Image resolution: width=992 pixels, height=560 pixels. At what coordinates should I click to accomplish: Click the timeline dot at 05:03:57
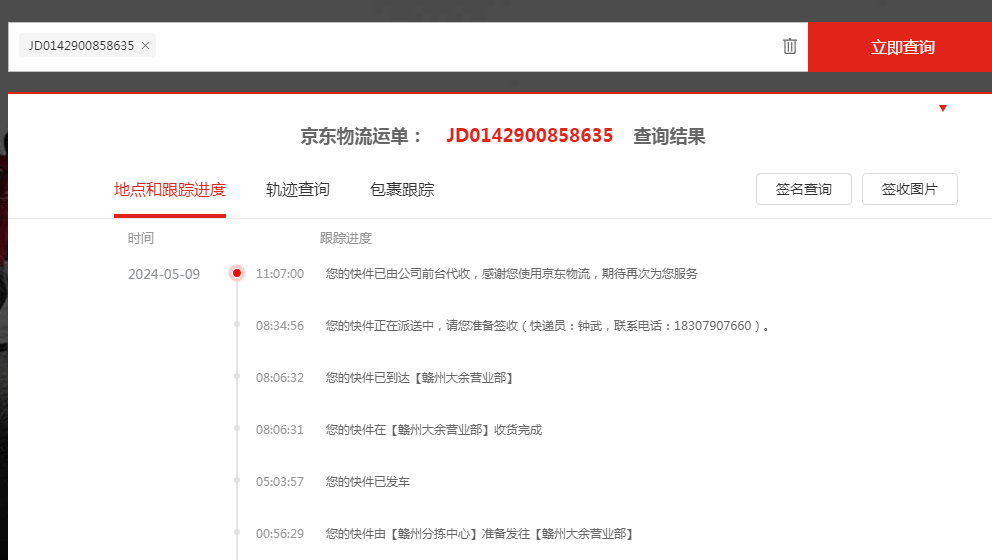pos(237,480)
